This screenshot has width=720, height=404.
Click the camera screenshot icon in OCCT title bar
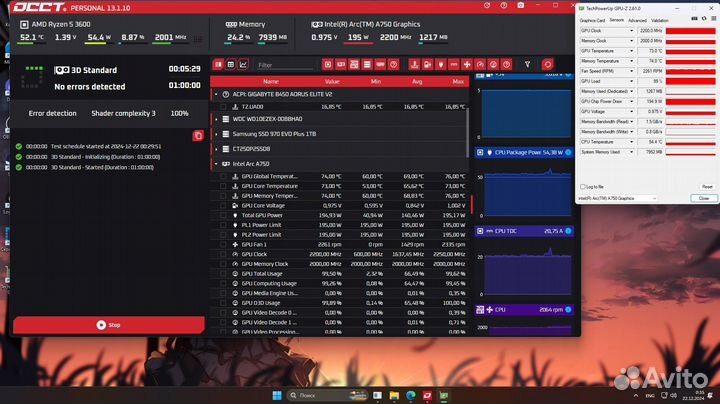tap(521, 6)
